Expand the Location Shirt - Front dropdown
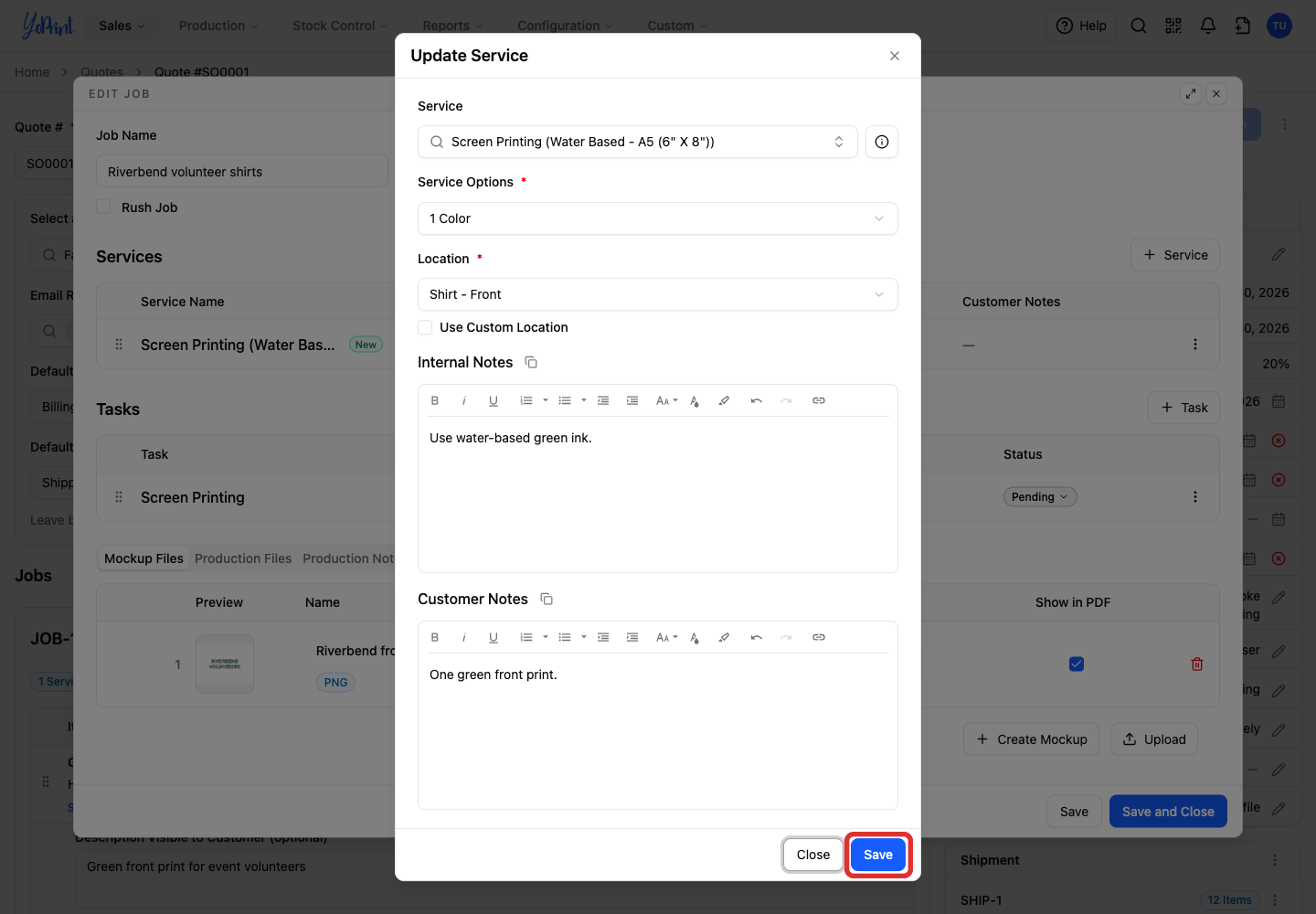Viewport: 1316px width, 914px height. click(x=658, y=294)
